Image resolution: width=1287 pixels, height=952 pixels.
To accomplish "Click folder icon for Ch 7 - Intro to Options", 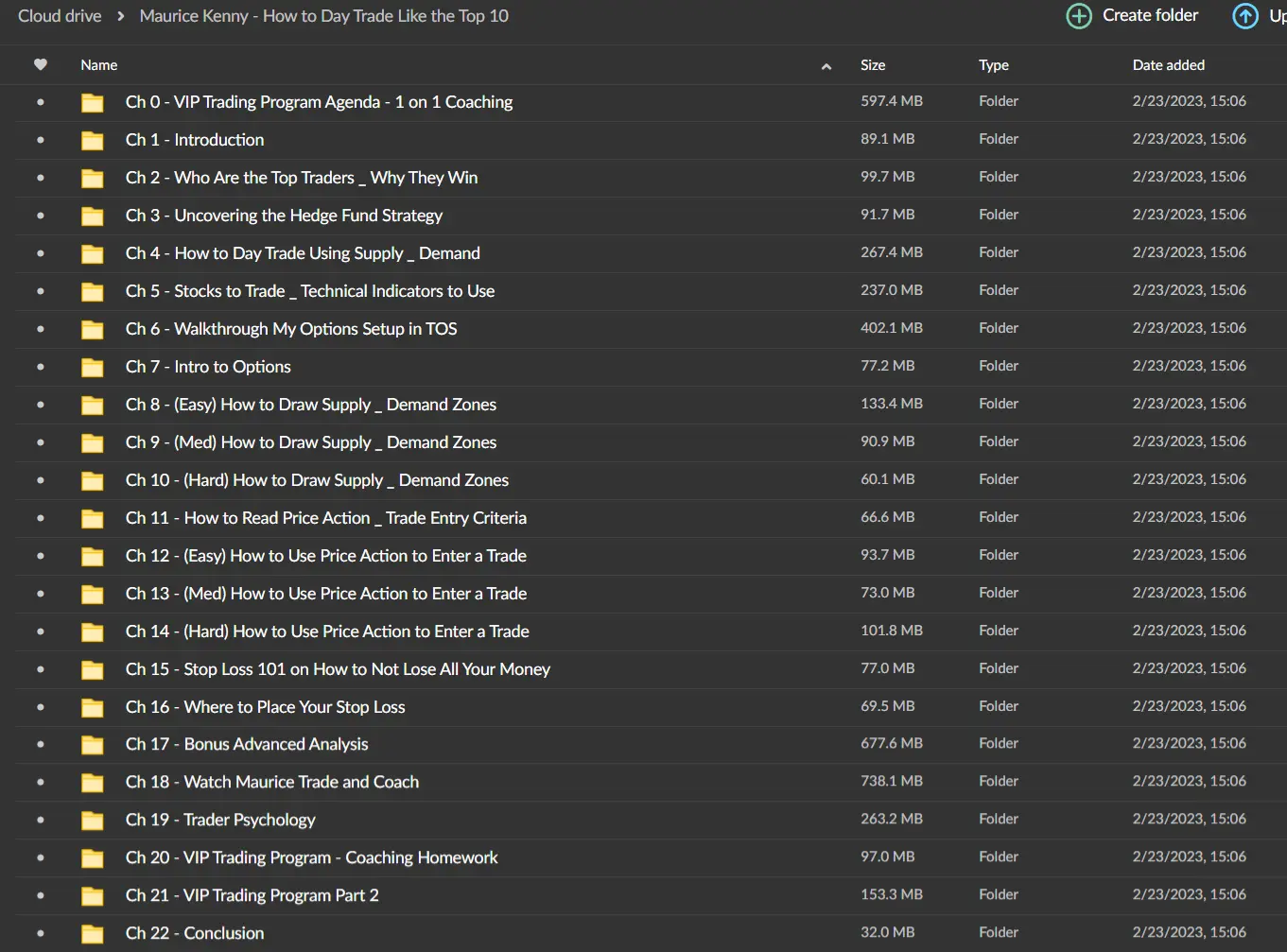I will click(x=93, y=368).
